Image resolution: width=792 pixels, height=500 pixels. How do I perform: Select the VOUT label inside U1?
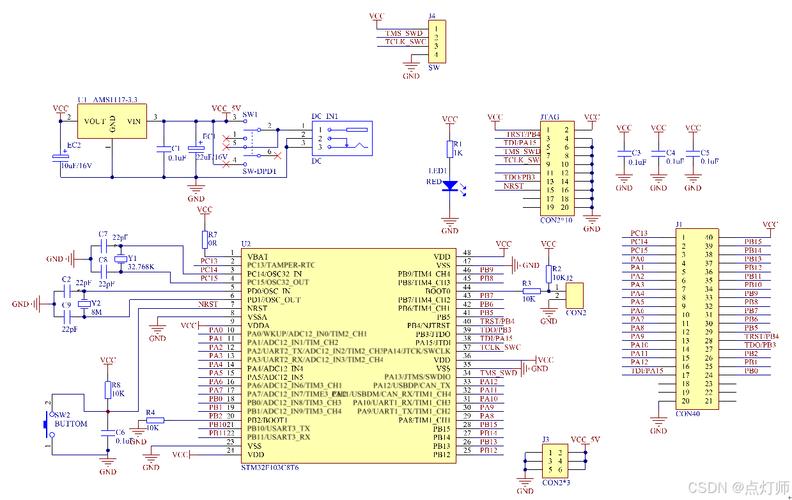point(95,121)
